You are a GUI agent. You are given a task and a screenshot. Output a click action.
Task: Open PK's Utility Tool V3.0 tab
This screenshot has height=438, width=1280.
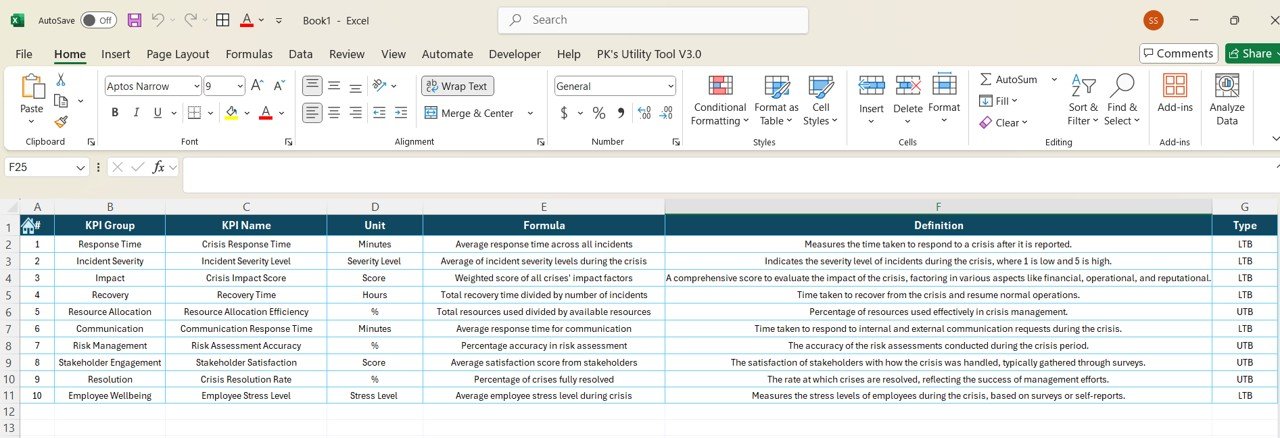(x=649, y=54)
